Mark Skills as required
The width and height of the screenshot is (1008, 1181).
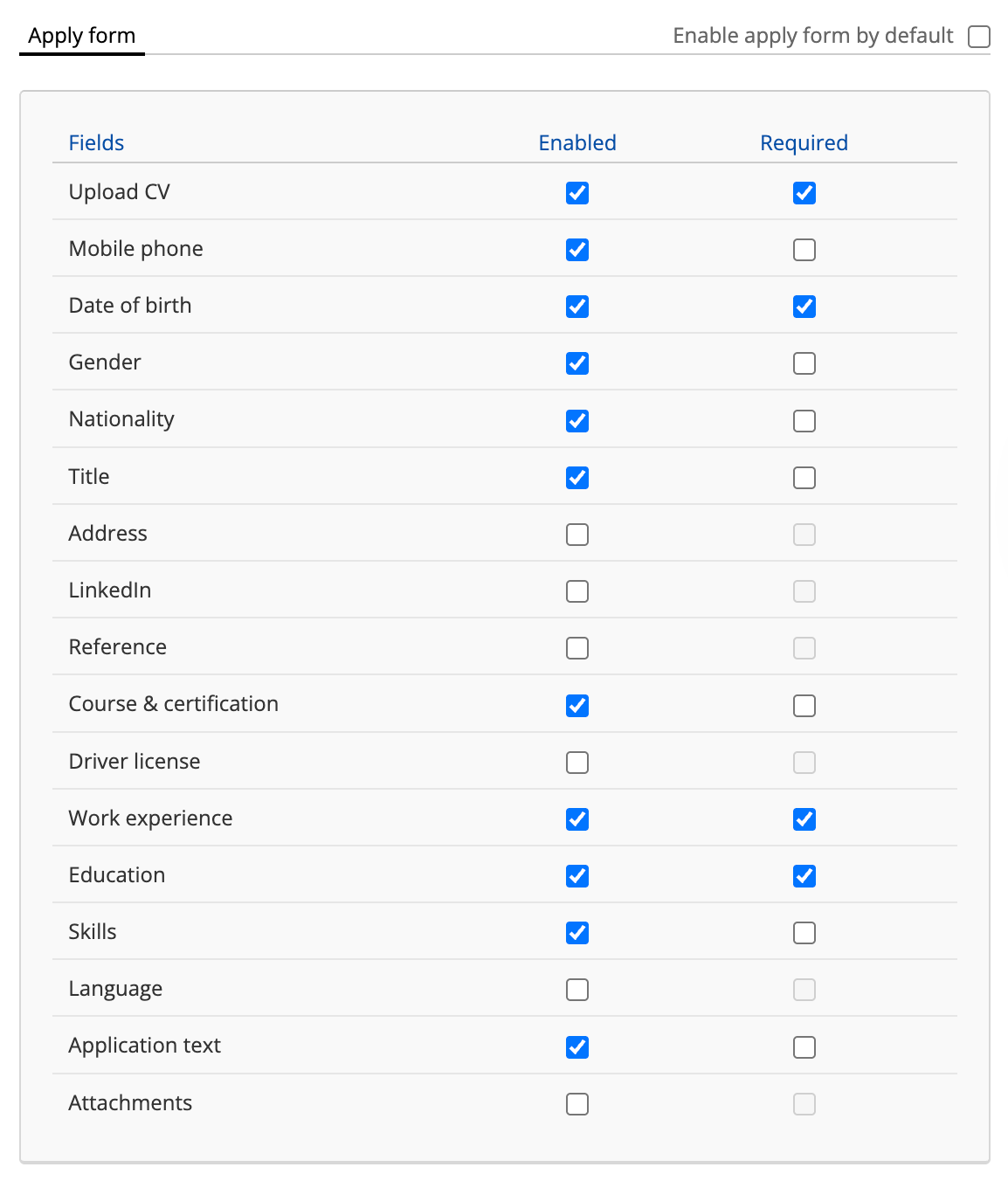tap(804, 933)
